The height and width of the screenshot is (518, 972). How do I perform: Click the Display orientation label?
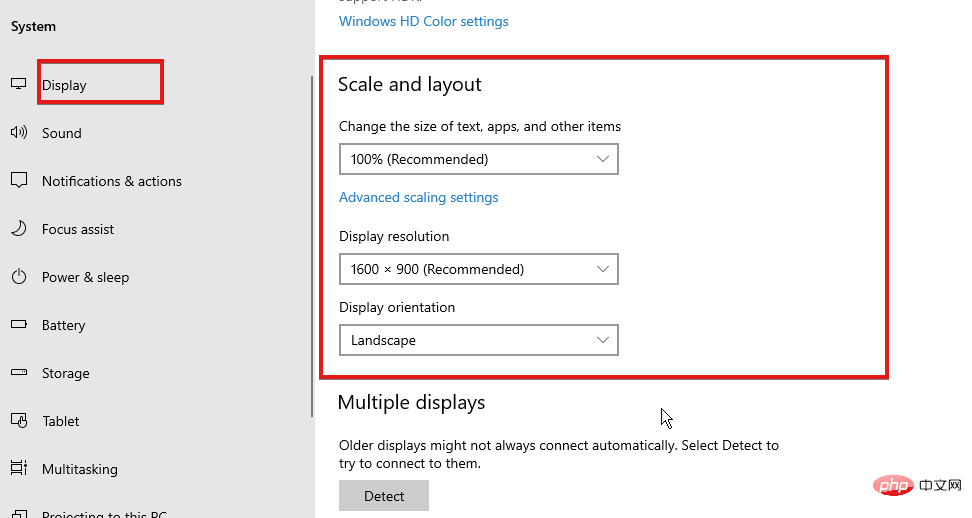[397, 307]
